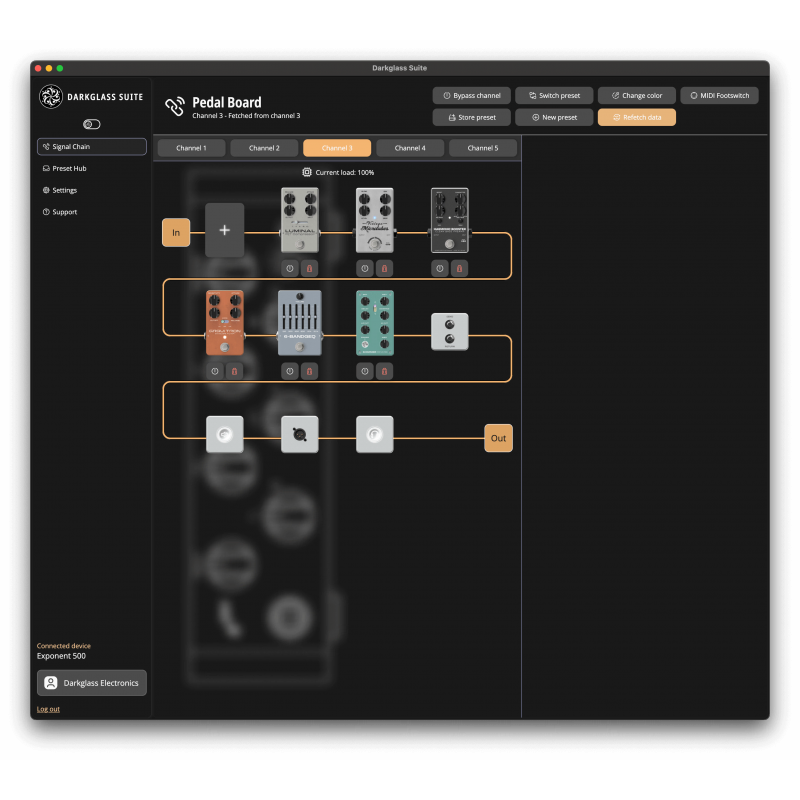Select the teal eight-knob pedal

pos(374,323)
